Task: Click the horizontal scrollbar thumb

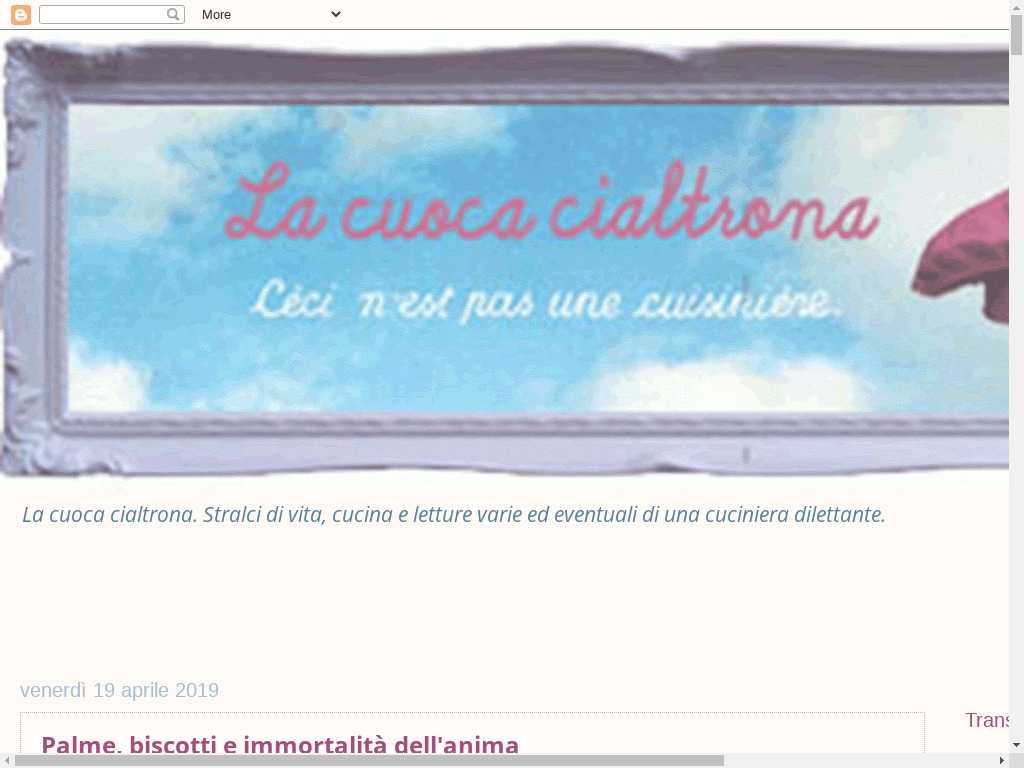Action: point(368,760)
